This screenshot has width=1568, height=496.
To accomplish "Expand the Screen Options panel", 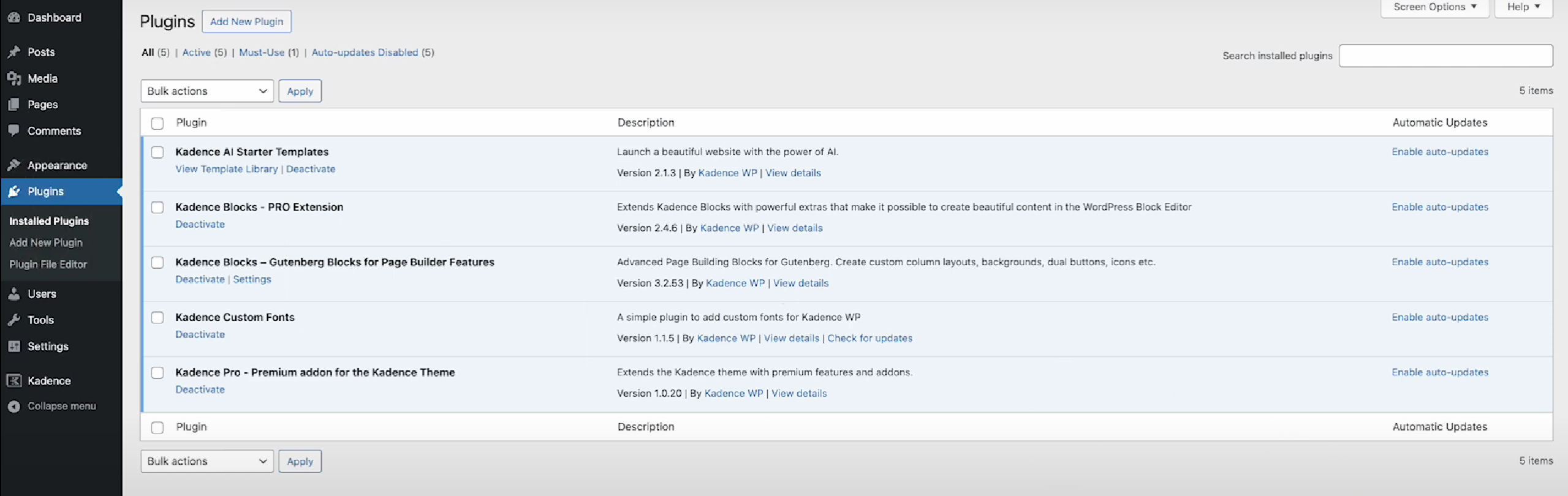I will [x=1434, y=7].
